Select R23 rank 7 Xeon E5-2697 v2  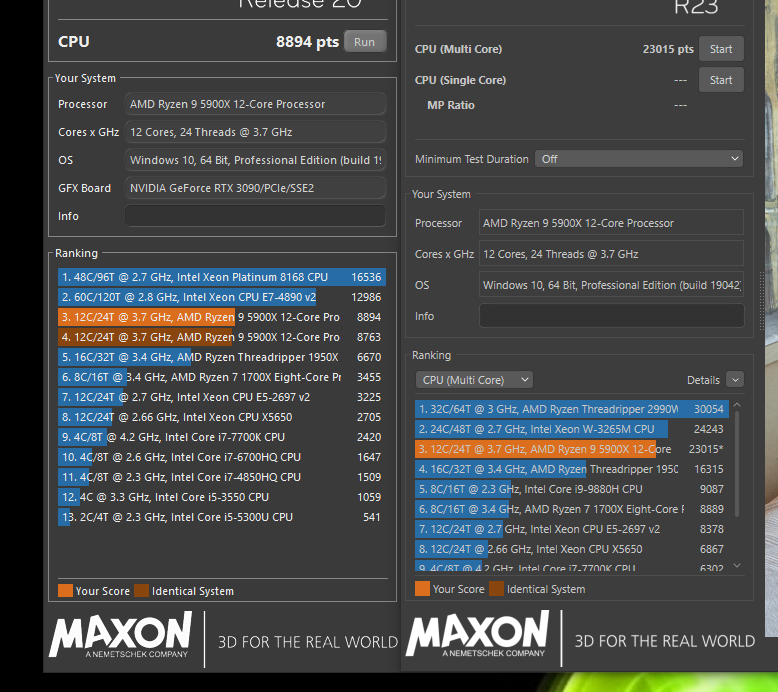[x=572, y=529]
